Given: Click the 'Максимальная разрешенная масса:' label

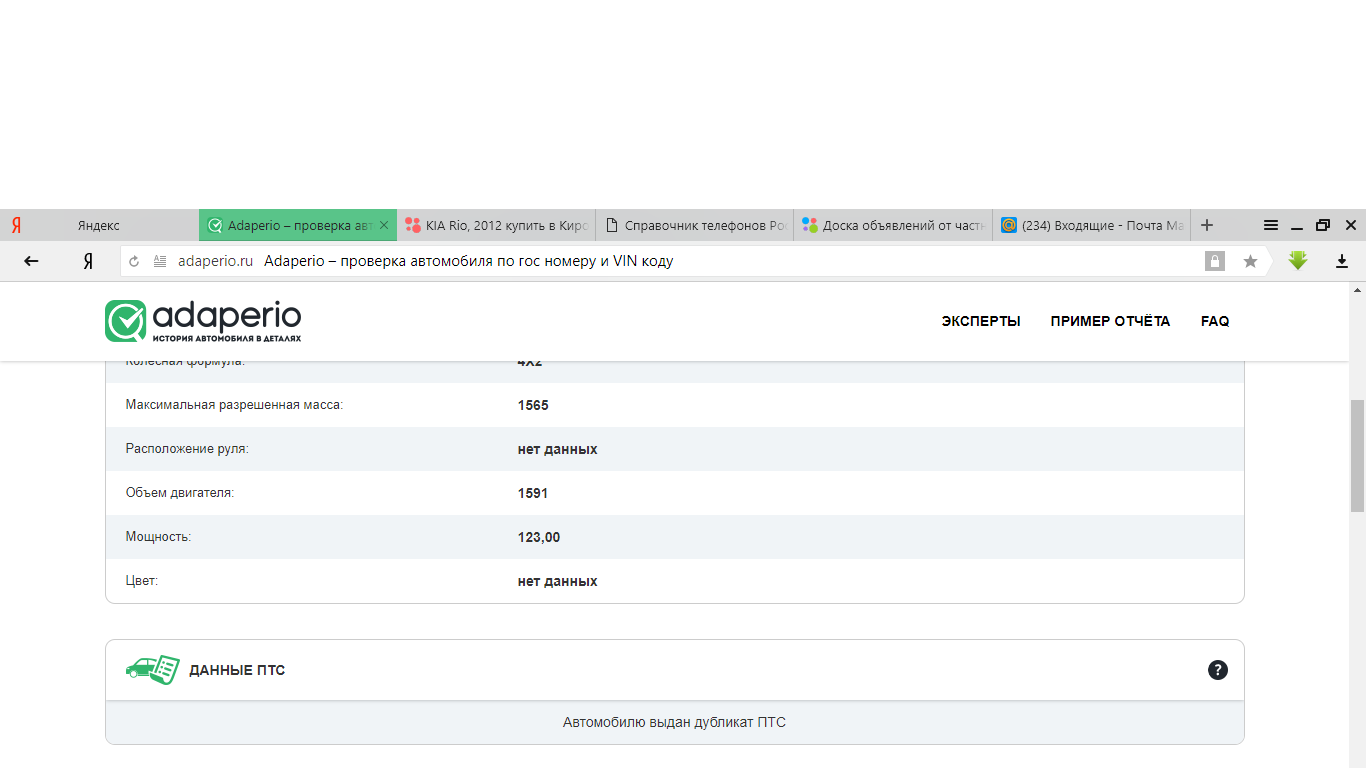Looking at the screenshot, I should point(234,405).
